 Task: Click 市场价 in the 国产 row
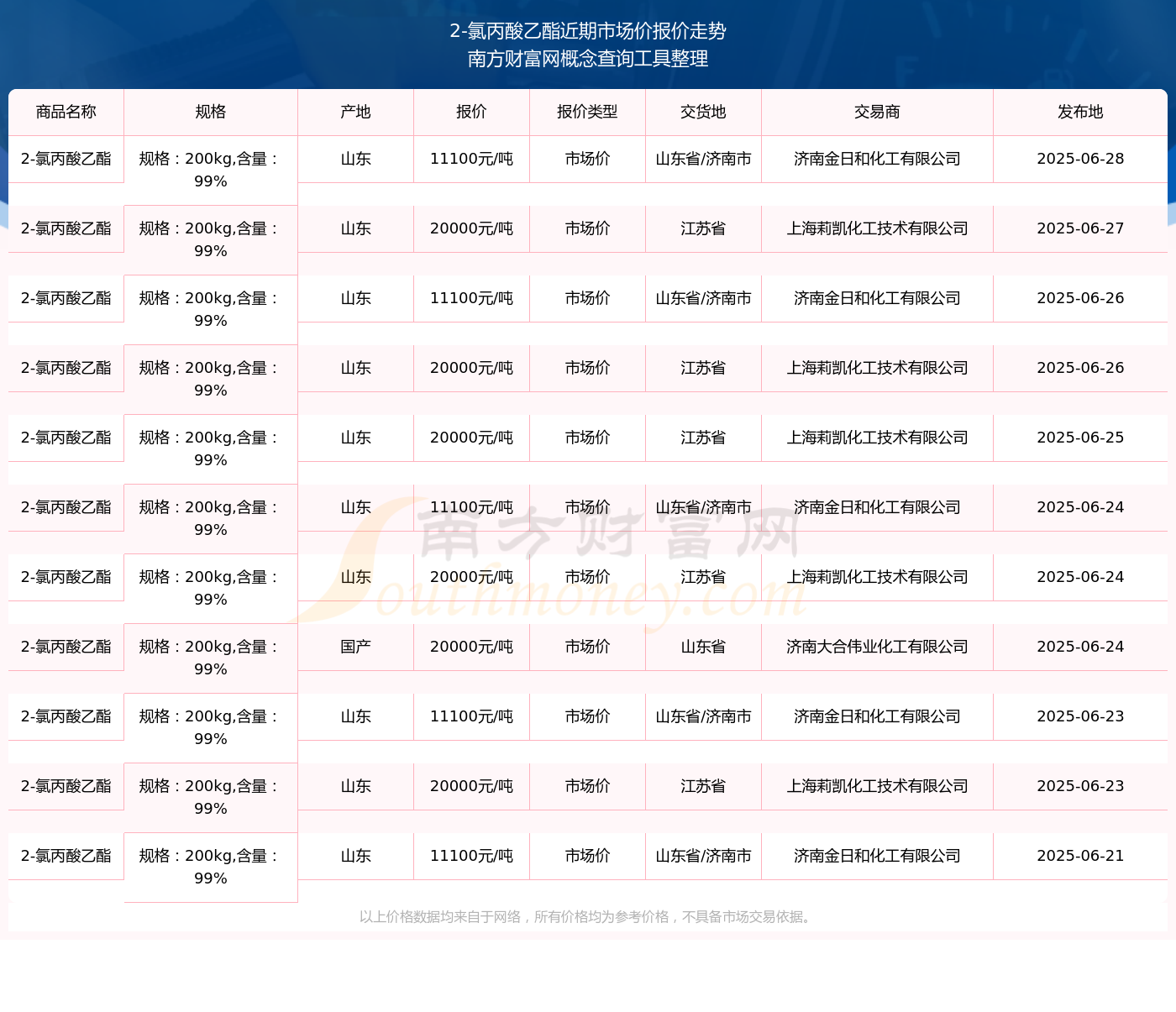(x=588, y=647)
